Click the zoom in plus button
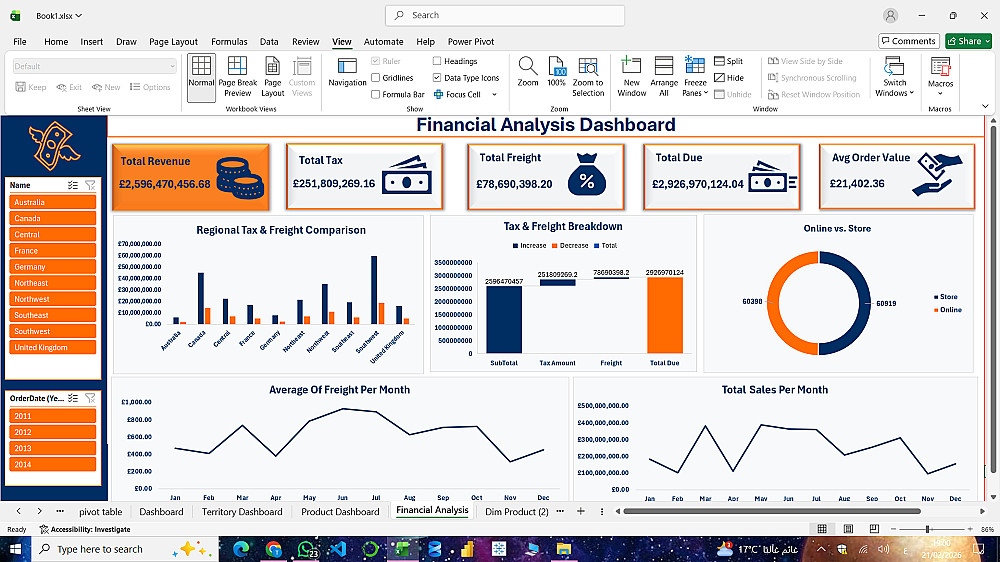 point(970,529)
